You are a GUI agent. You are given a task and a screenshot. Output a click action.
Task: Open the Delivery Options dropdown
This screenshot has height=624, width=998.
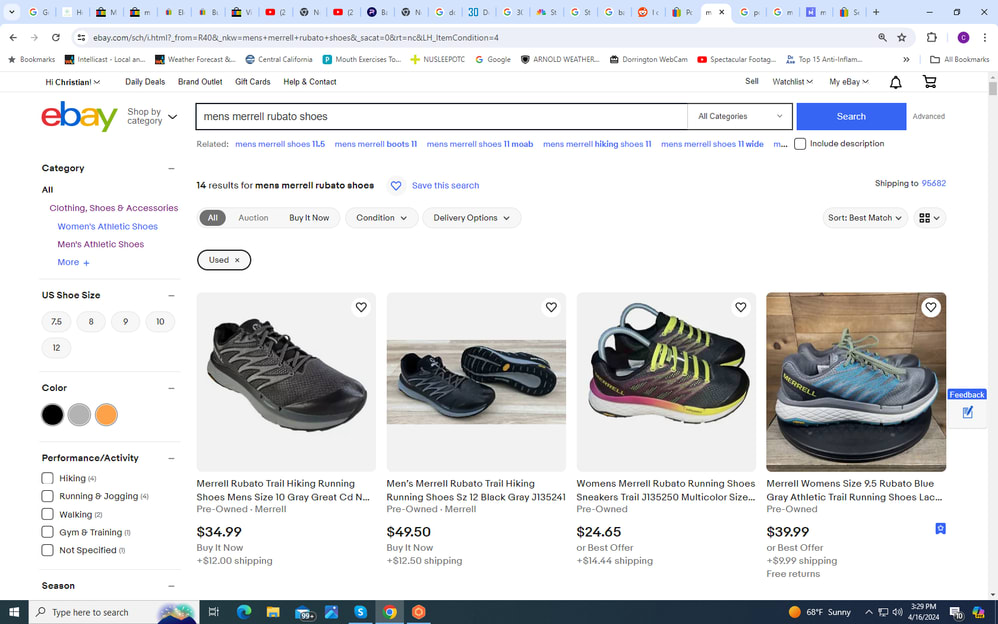[472, 218]
